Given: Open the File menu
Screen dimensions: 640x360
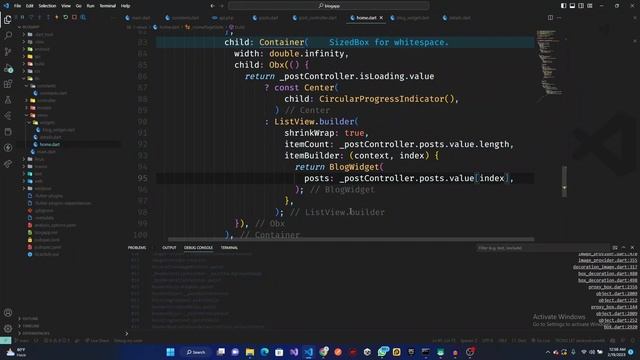Looking at the screenshot, I should (18, 6).
